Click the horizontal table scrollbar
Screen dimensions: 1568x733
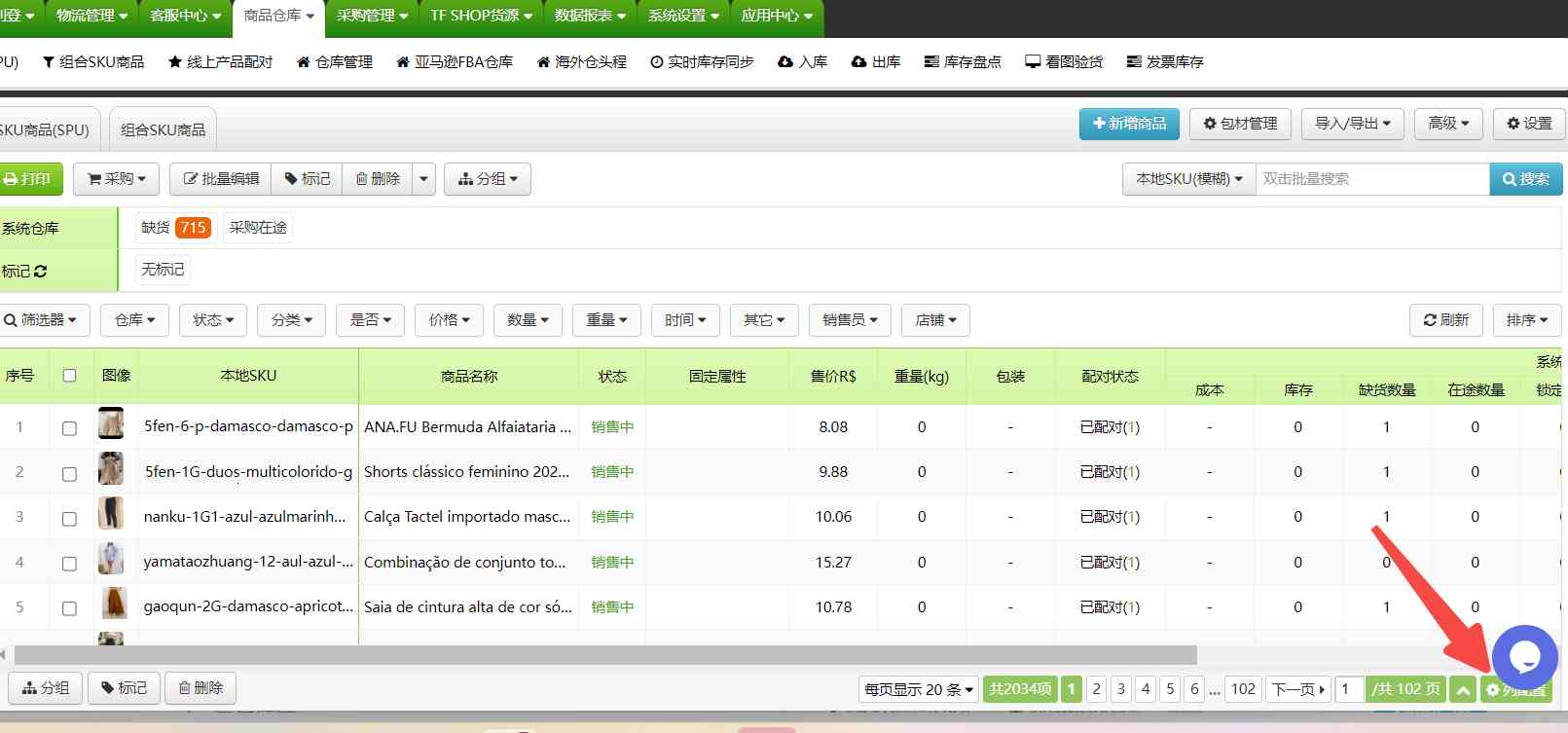pos(605,655)
